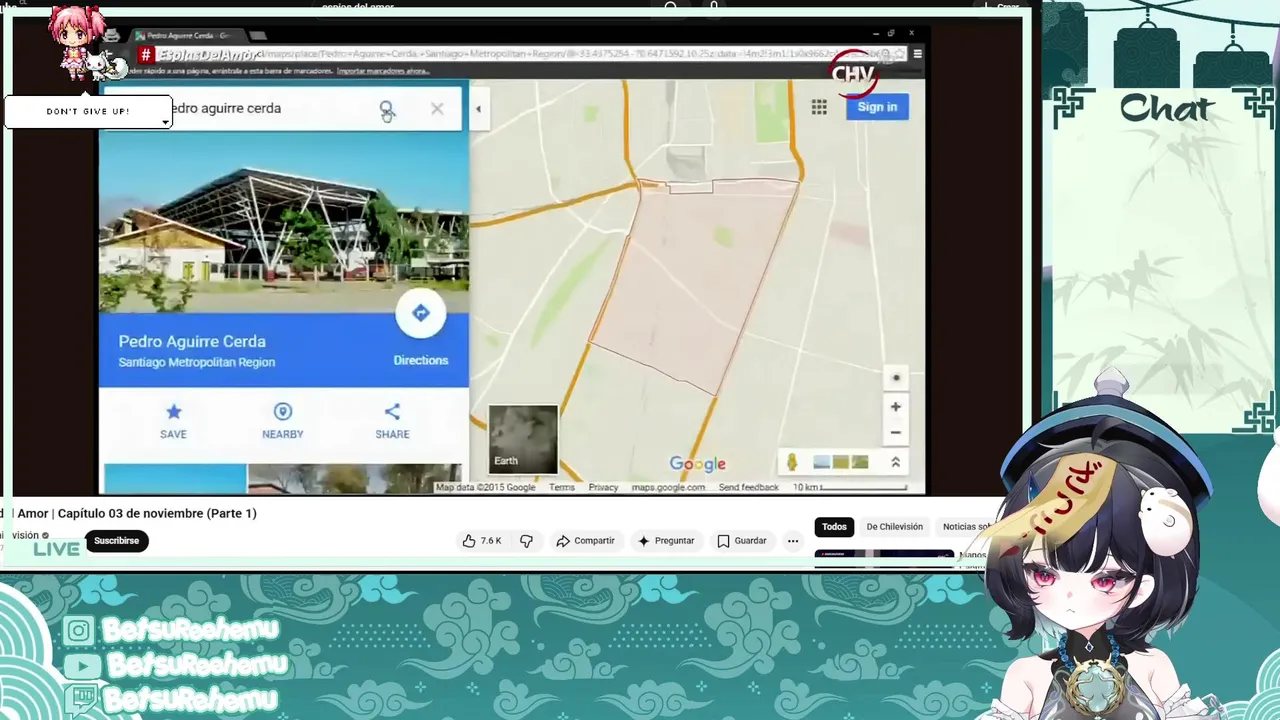
Task: Save this place with the star icon
Action: (x=173, y=420)
